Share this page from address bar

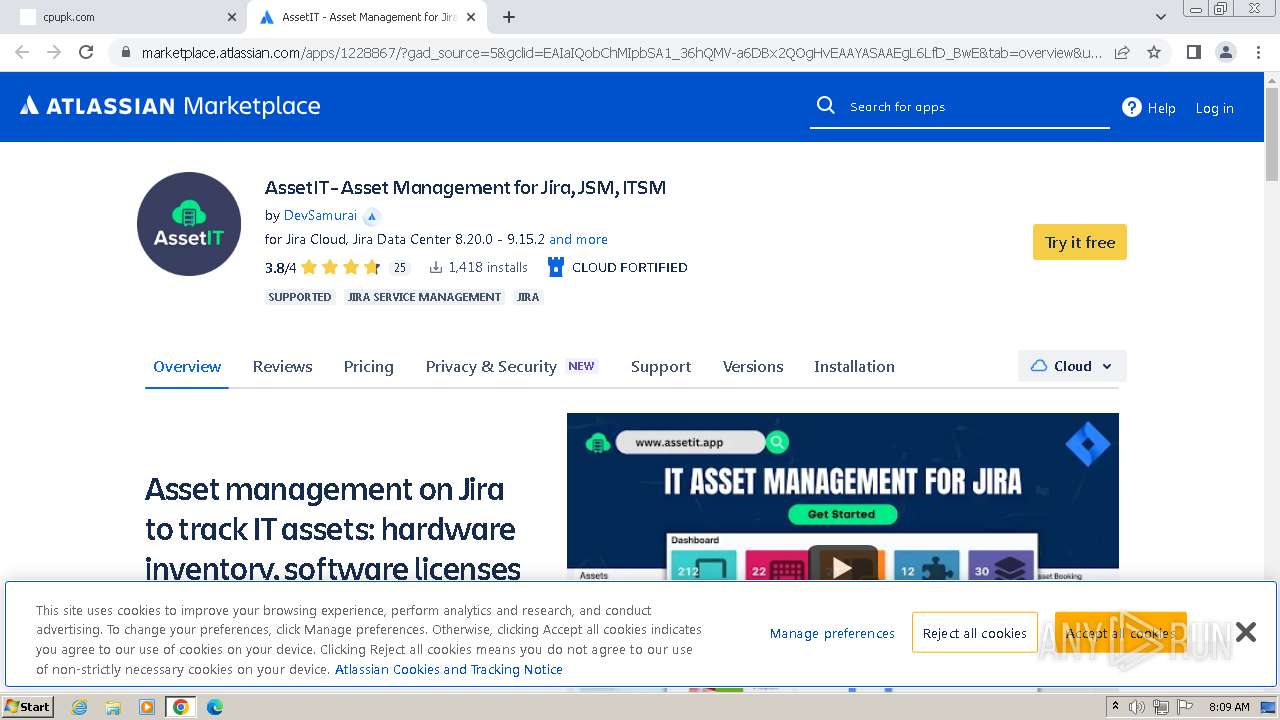click(1122, 52)
